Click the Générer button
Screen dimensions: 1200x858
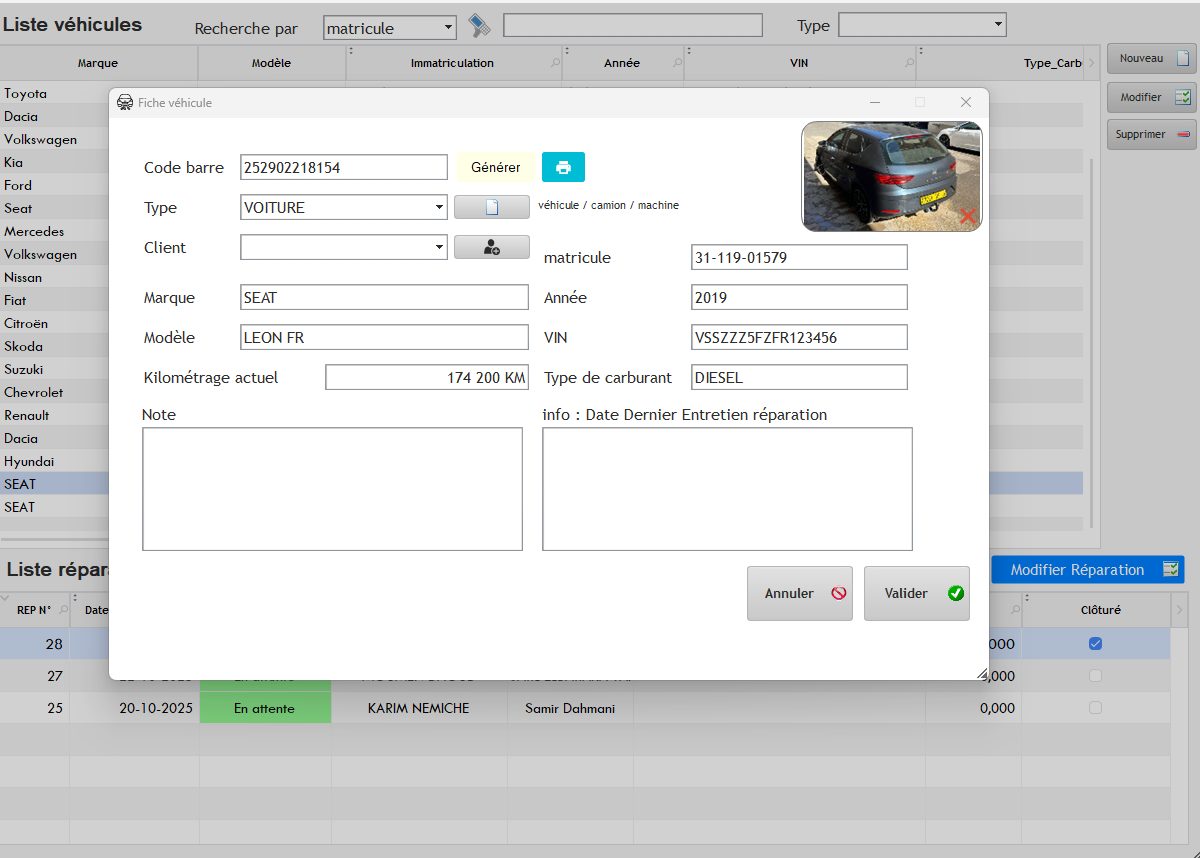[x=495, y=167]
